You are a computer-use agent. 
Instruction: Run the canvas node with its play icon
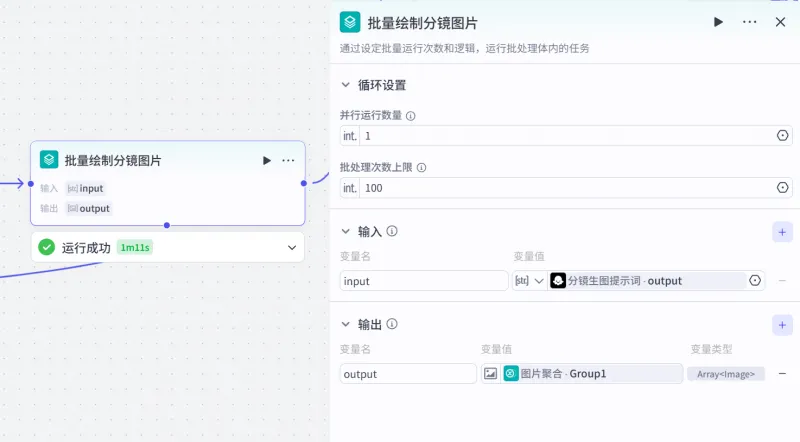(267, 160)
